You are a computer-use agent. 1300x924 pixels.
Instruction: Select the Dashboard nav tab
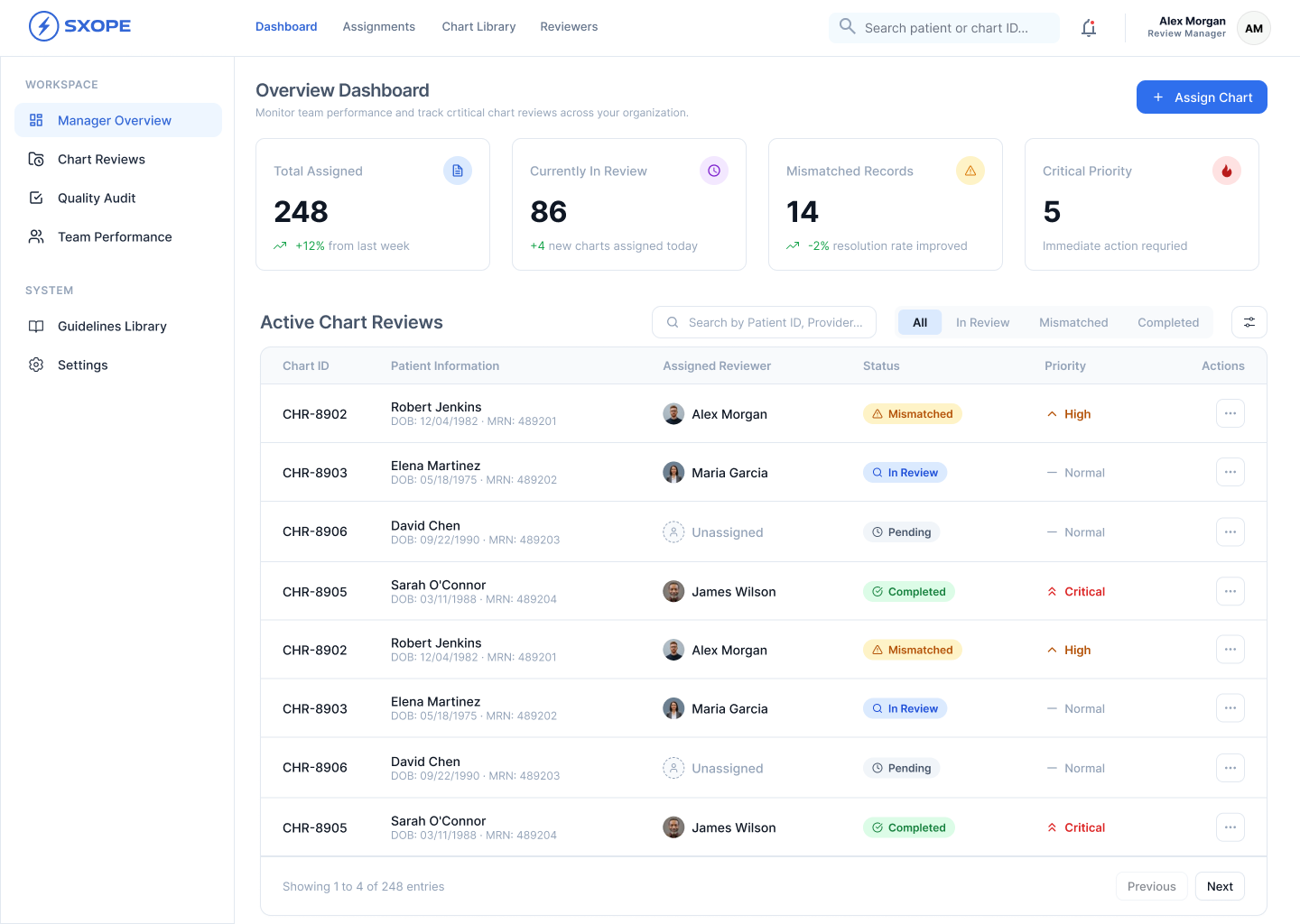(x=286, y=27)
